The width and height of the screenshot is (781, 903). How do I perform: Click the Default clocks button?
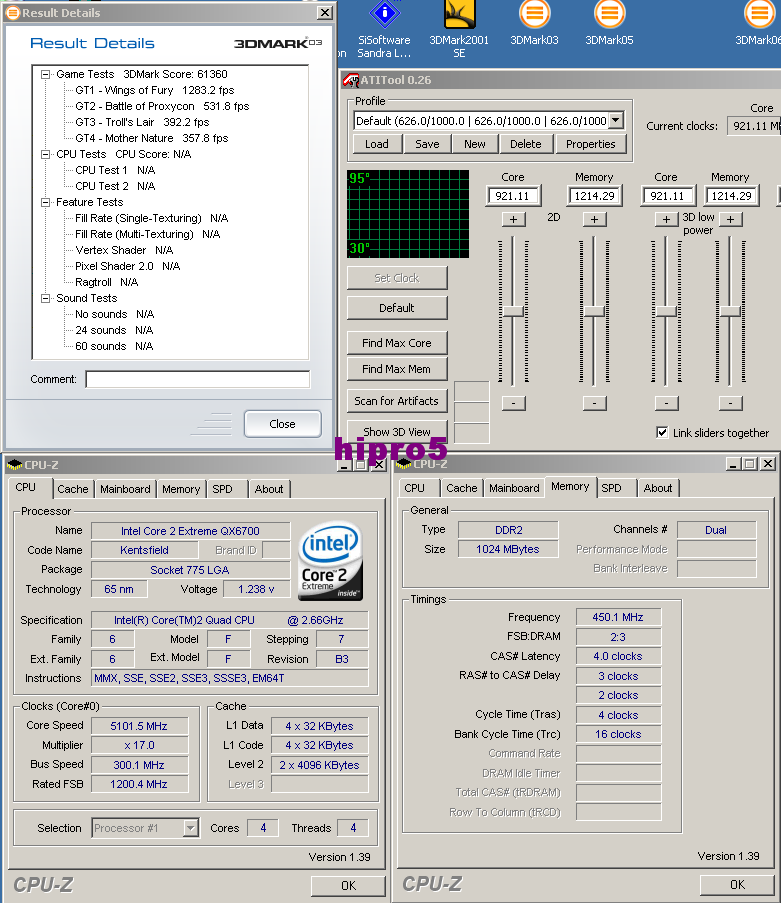(397, 308)
